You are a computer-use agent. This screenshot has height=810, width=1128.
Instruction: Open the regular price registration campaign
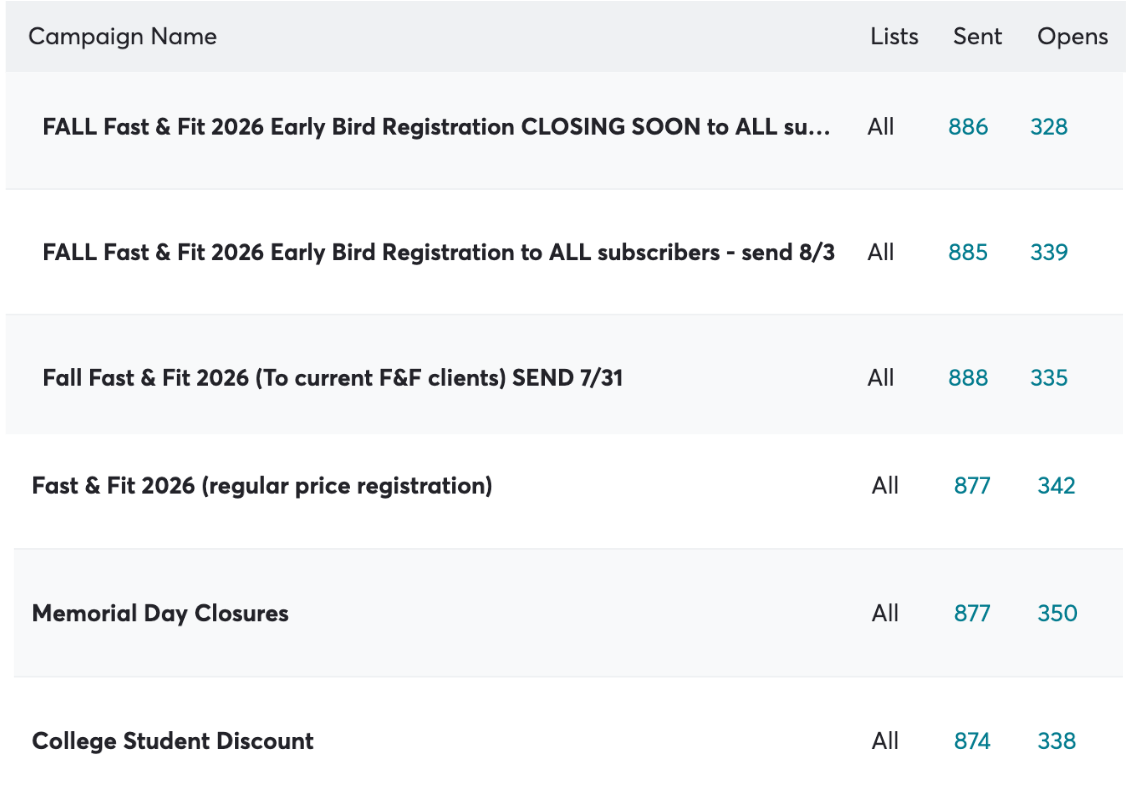point(262,486)
